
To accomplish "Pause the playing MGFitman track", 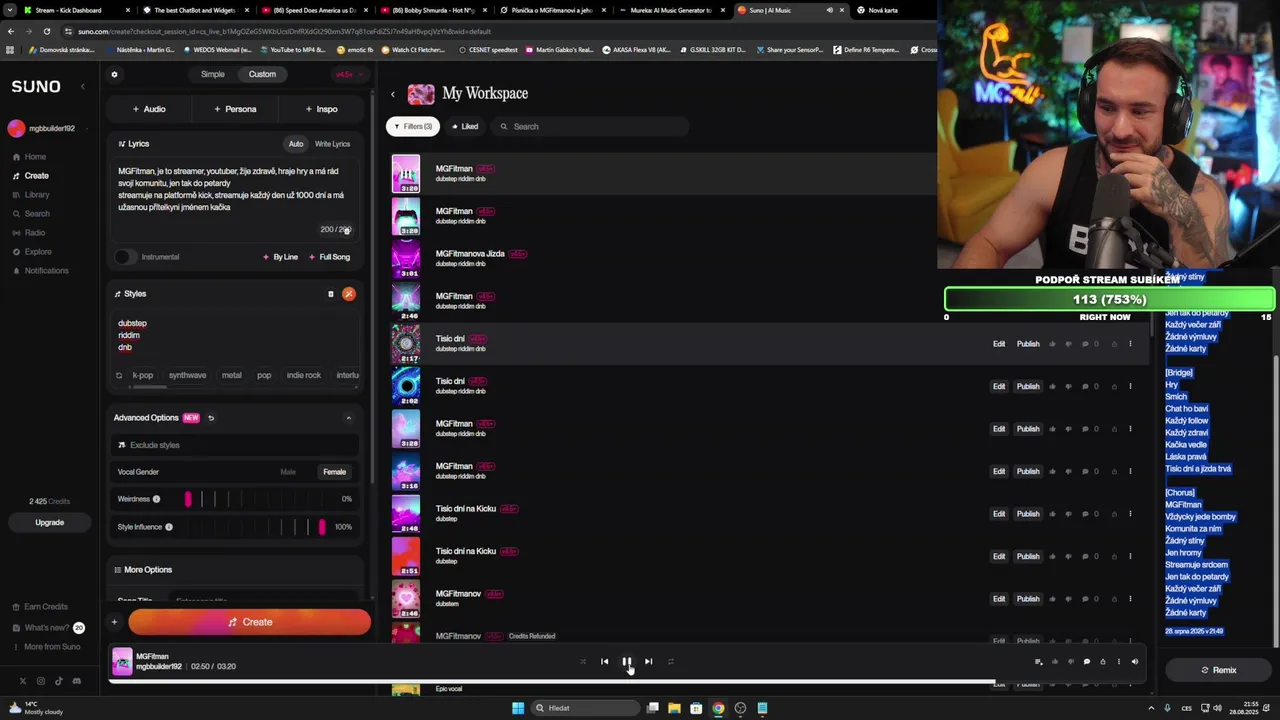I will pos(627,661).
